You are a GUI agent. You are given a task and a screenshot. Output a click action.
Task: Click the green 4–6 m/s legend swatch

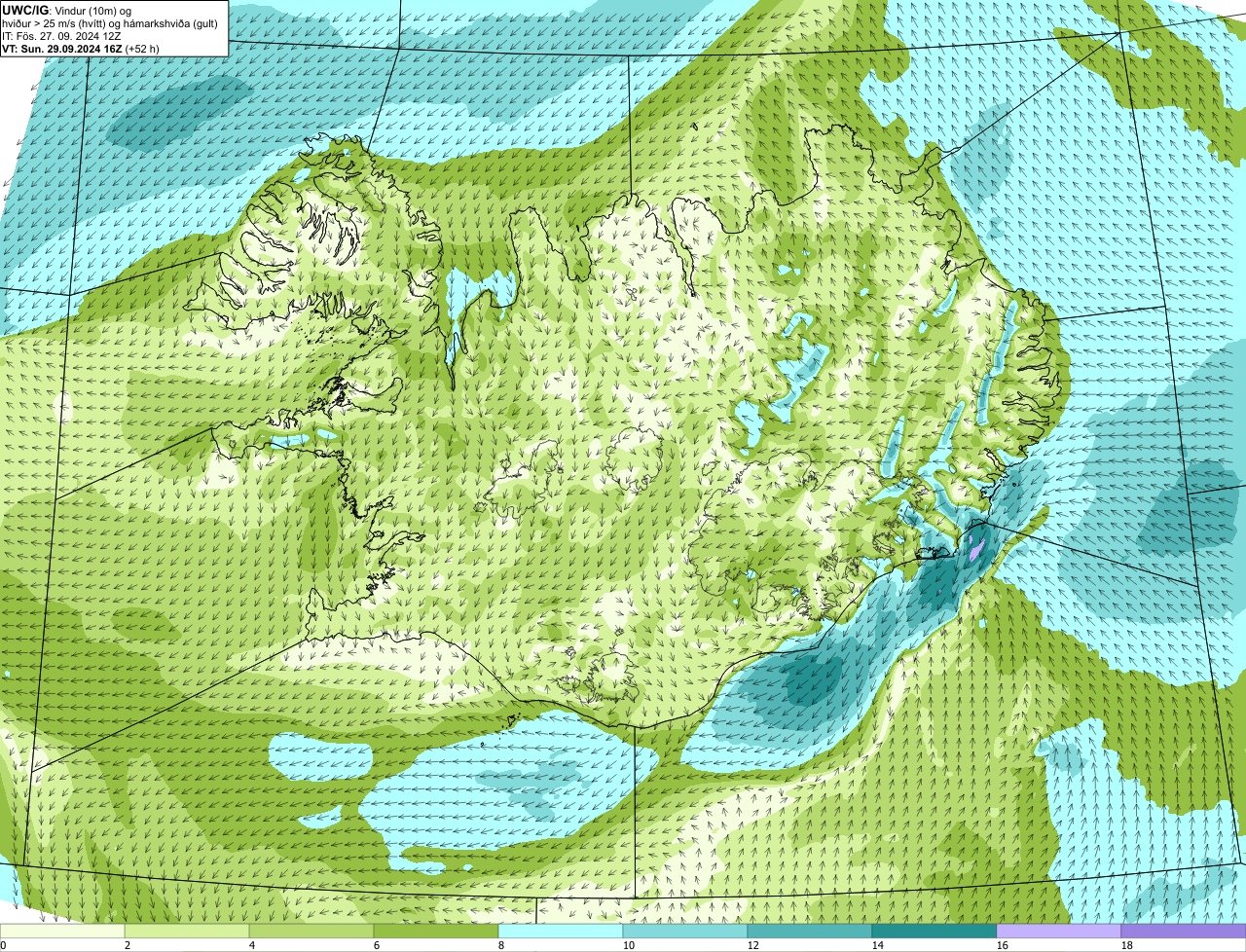tap(311, 932)
